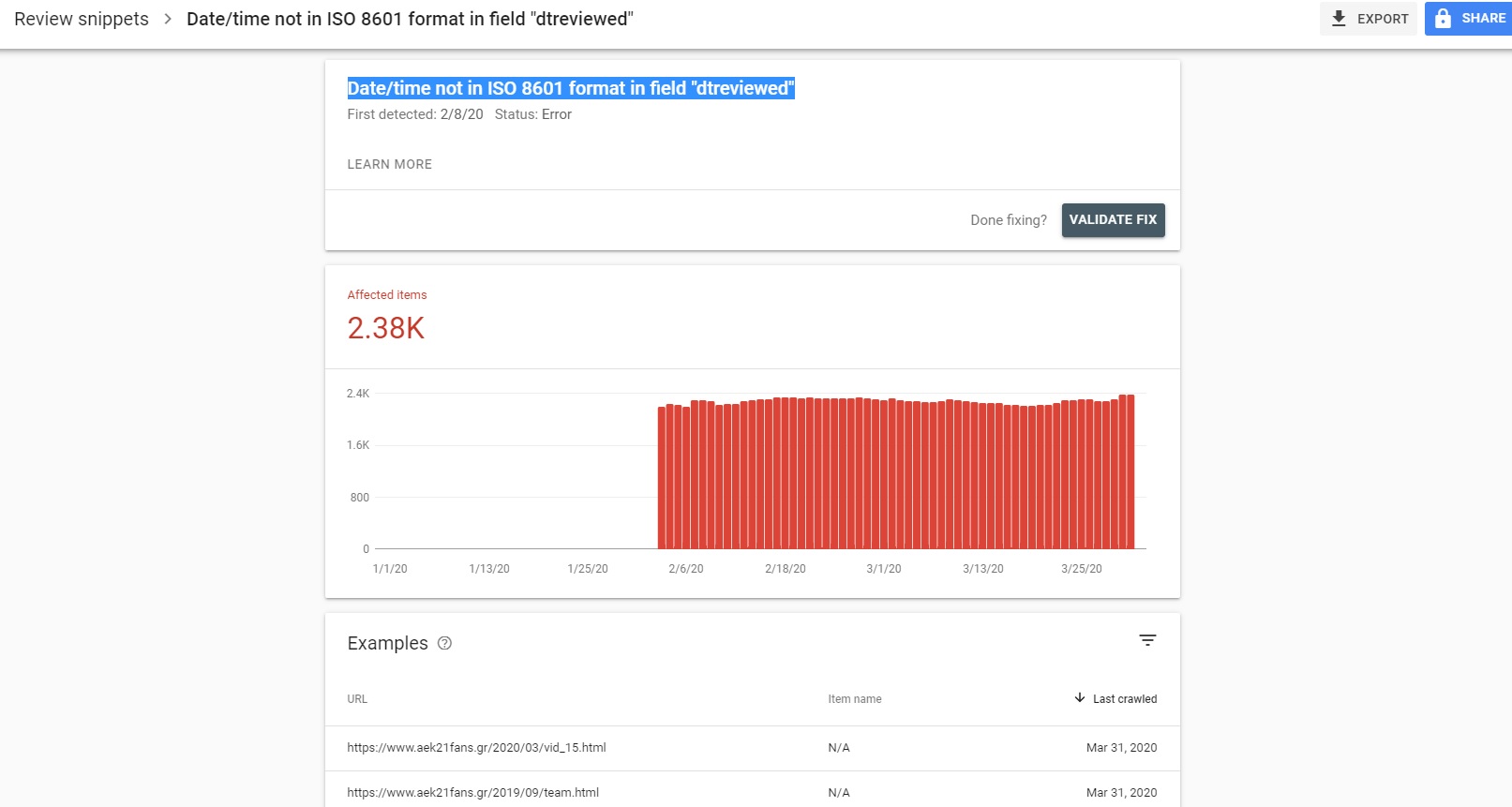
Task: Click the 2/18/20 date label
Action: (x=786, y=569)
